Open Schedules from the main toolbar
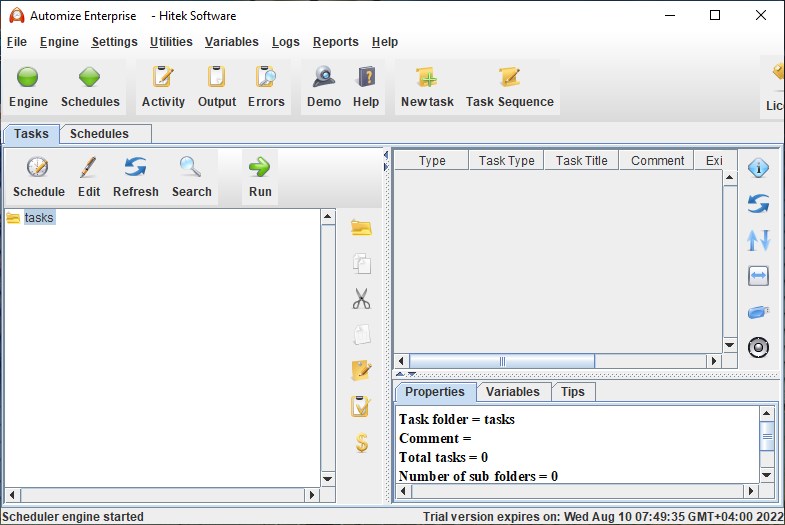785x525 pixels. [90, 87]
